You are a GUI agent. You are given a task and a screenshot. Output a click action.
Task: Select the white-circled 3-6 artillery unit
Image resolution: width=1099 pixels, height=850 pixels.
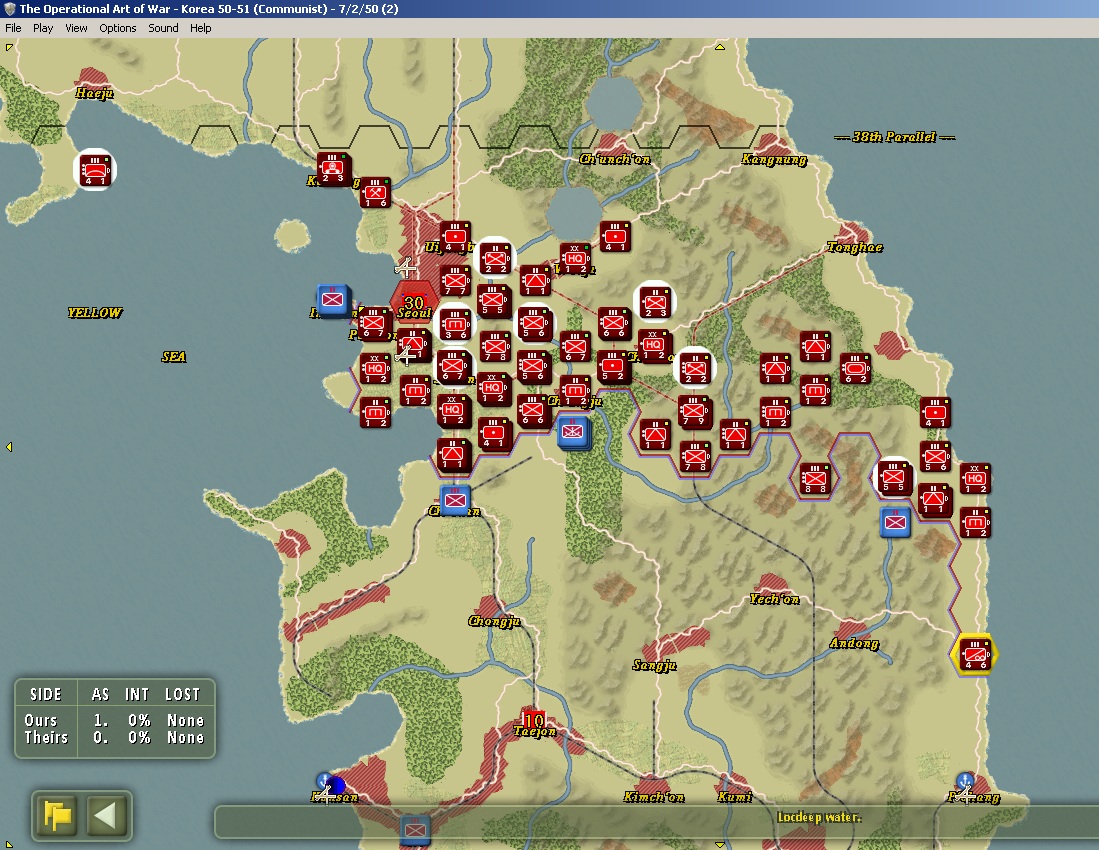pos(455,325)
